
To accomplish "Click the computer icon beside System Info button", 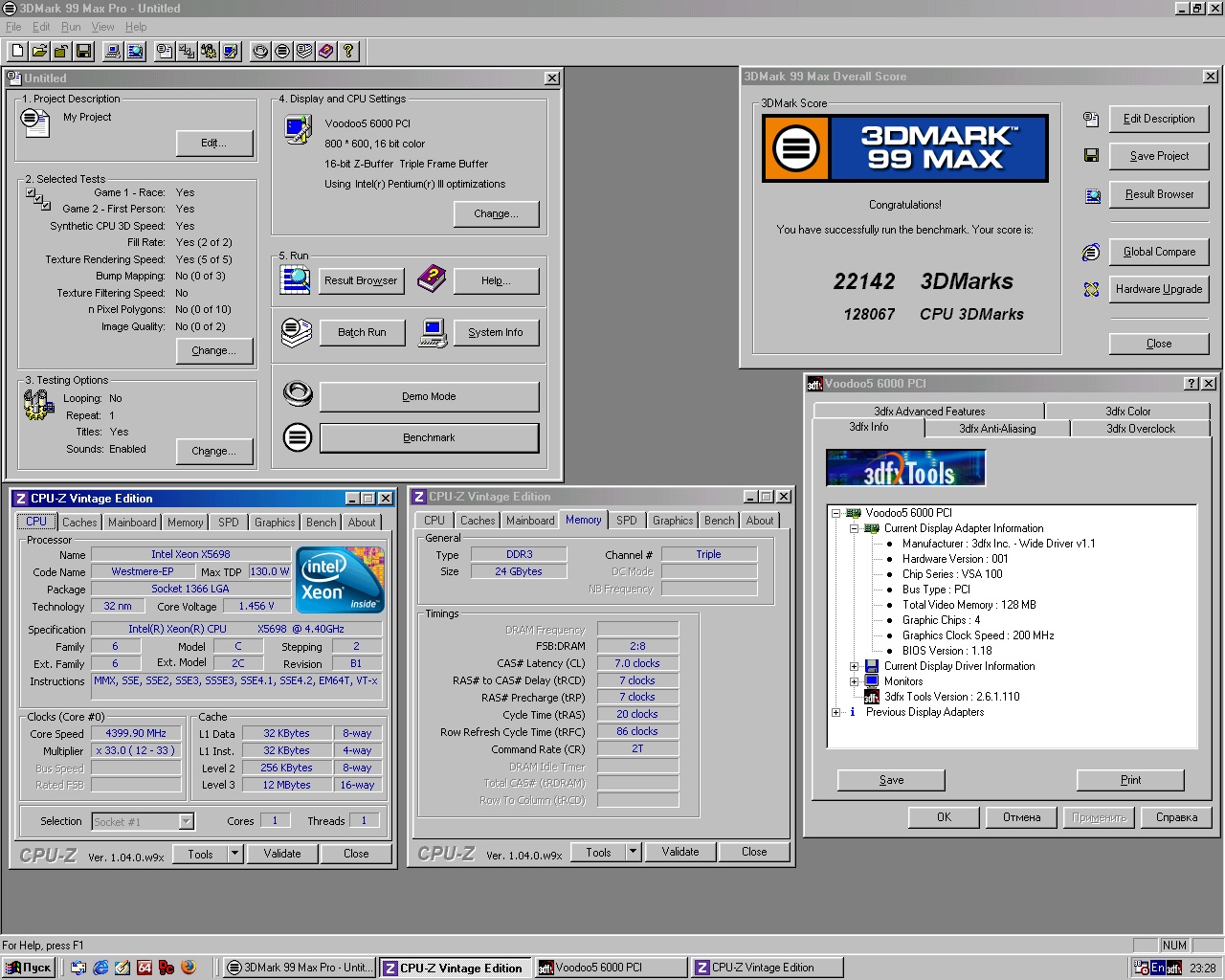I will click(x=433, y=332).
